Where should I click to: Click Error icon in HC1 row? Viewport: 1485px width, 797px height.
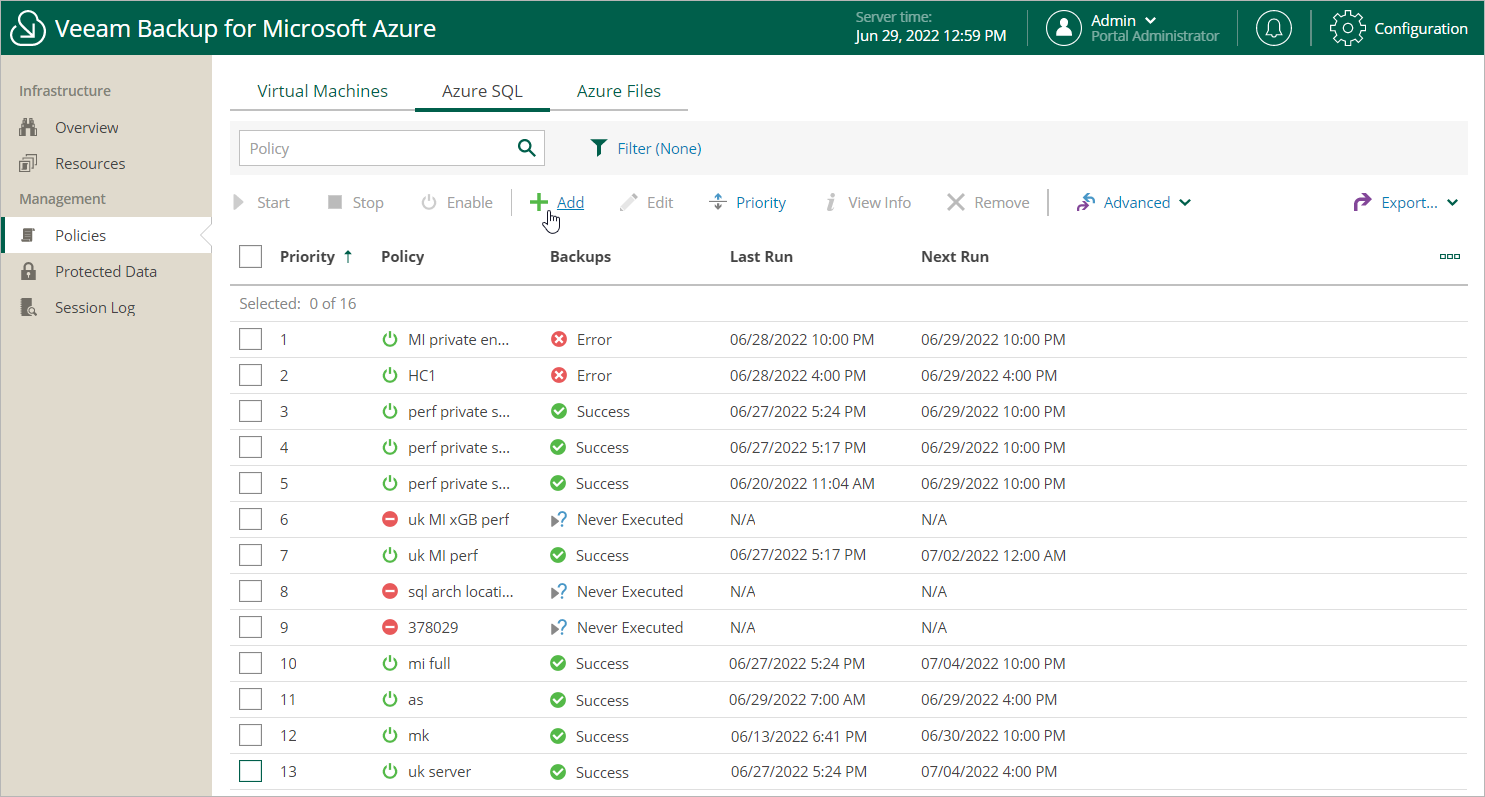point(559,375)
